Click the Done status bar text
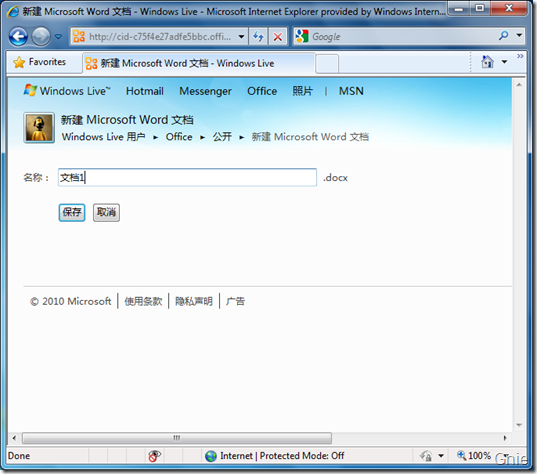The height and width of the screenshot is (474, 537). 19,456
